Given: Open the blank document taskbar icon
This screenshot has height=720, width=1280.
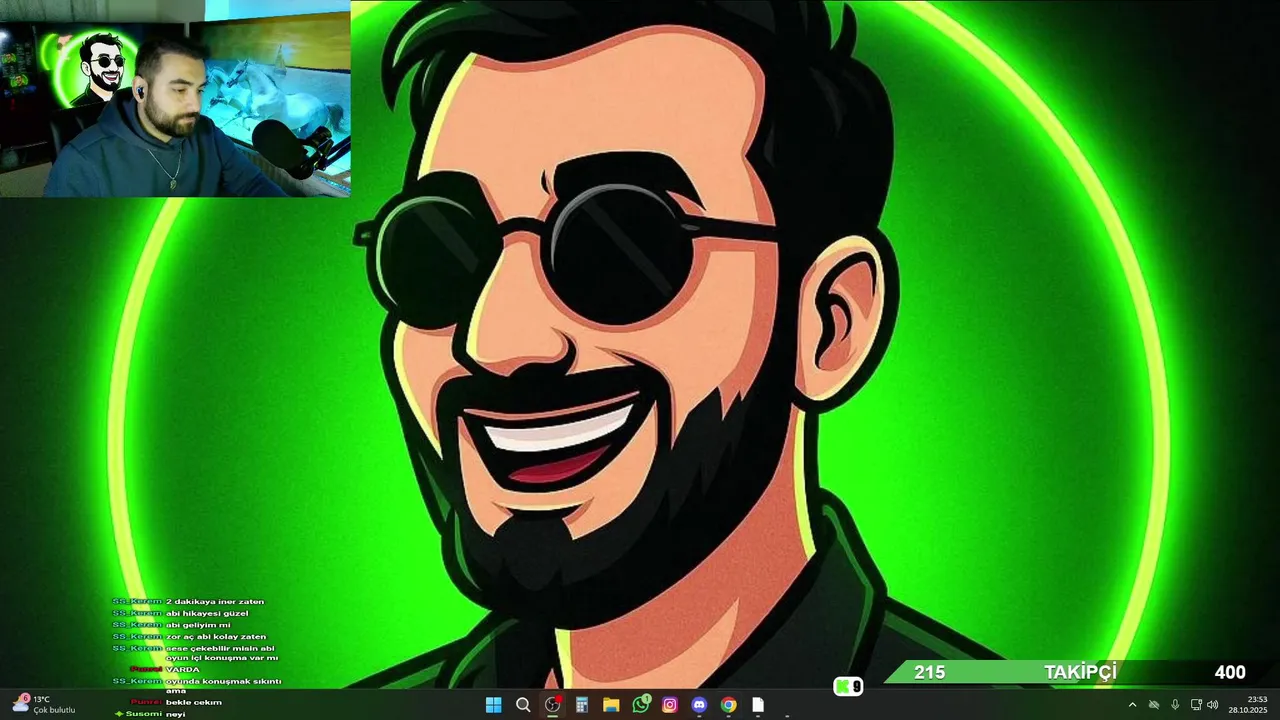Looking at the screenshot, I should (x=758, y=705).
